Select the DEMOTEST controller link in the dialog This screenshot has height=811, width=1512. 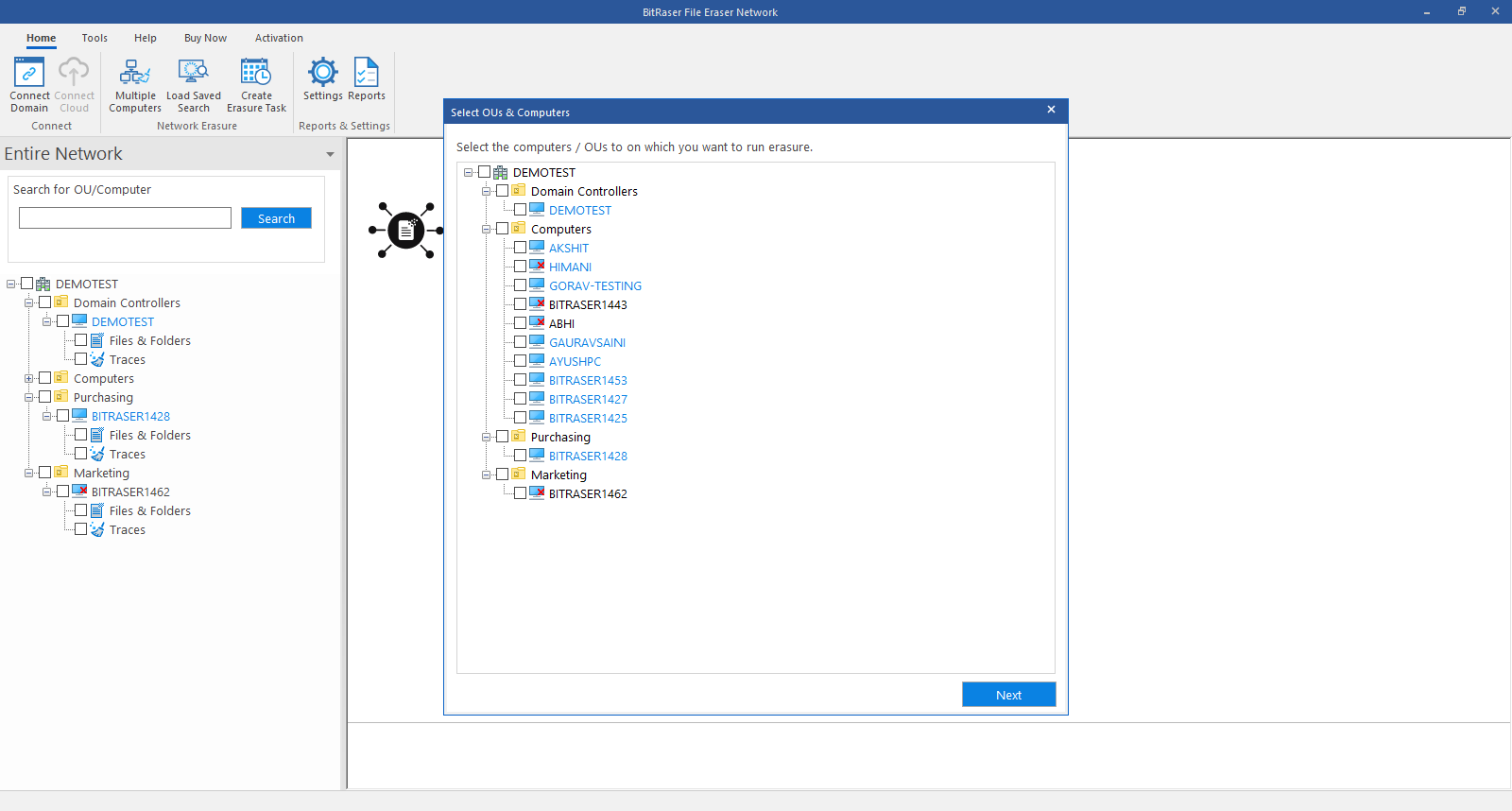580,210
